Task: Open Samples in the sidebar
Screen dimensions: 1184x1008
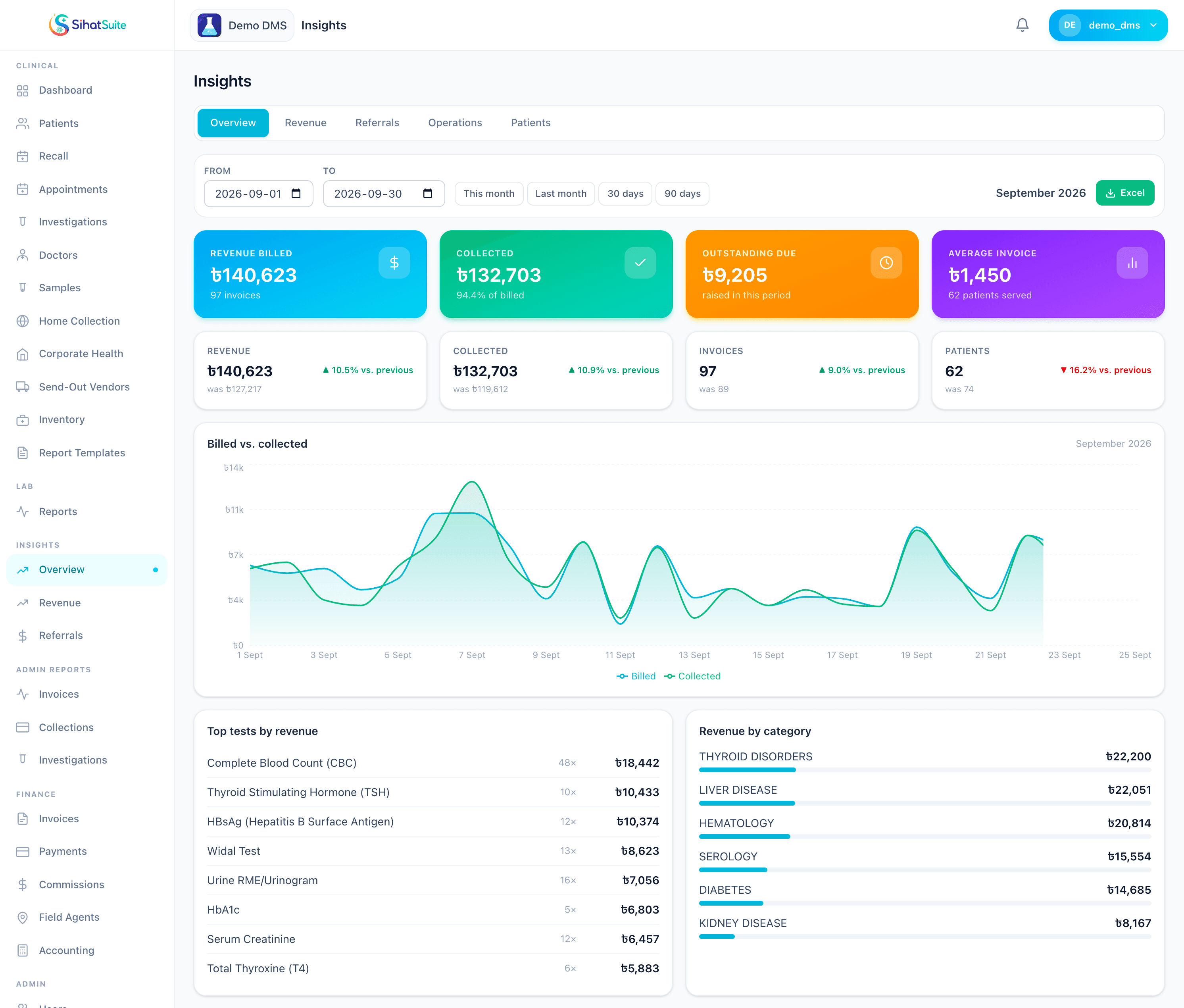Action: 87,287
